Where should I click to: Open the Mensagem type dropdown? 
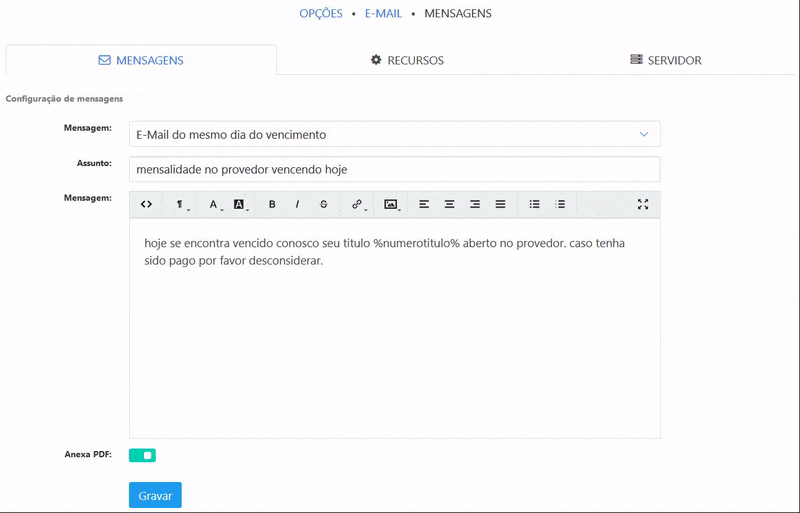pos(394,134)
